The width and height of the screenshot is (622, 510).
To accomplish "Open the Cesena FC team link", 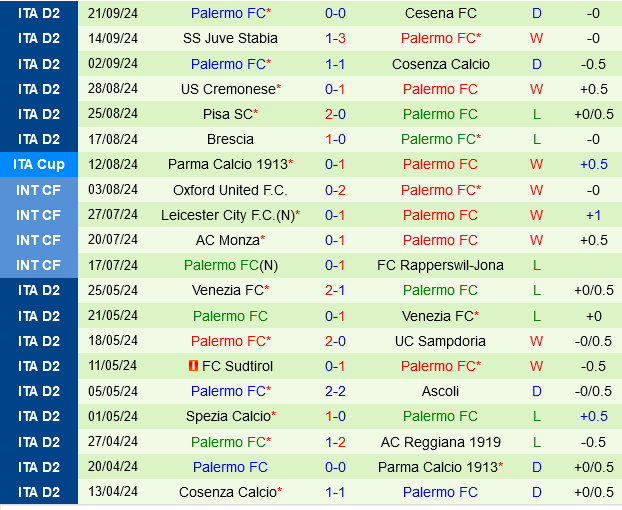I will (440, 14).
